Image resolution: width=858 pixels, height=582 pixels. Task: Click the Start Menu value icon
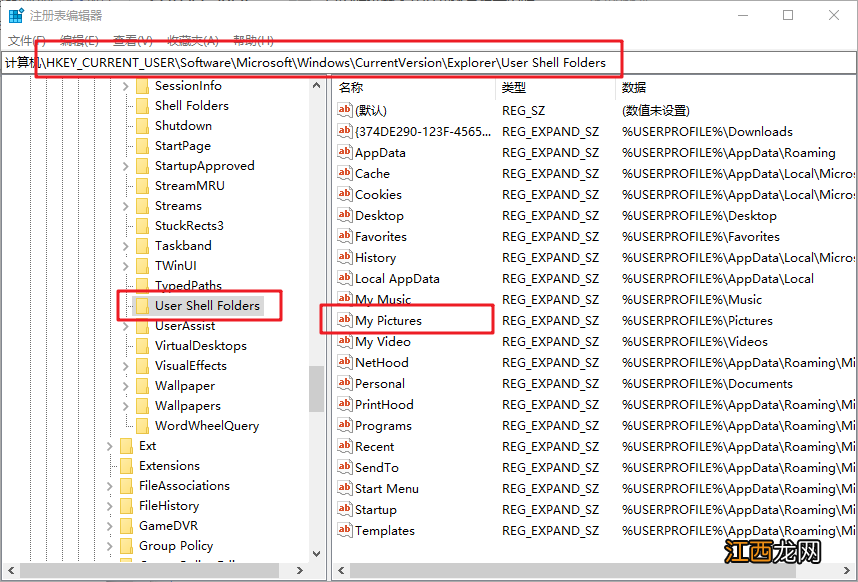pyautogui.click(x=344, y=488)
